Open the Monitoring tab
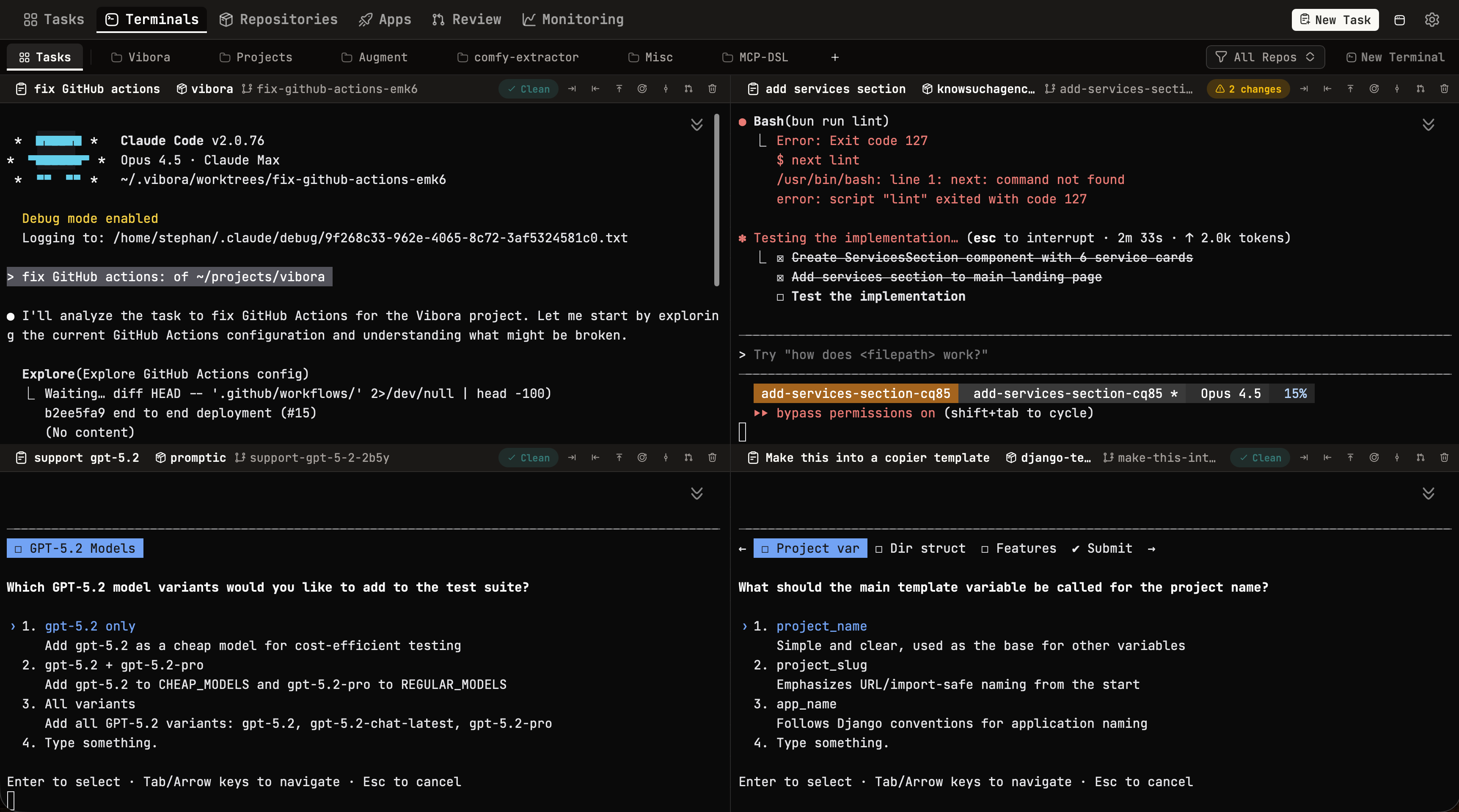This screenshot has width=1459, height=812. pyautogui.click(x=573, y=20)
